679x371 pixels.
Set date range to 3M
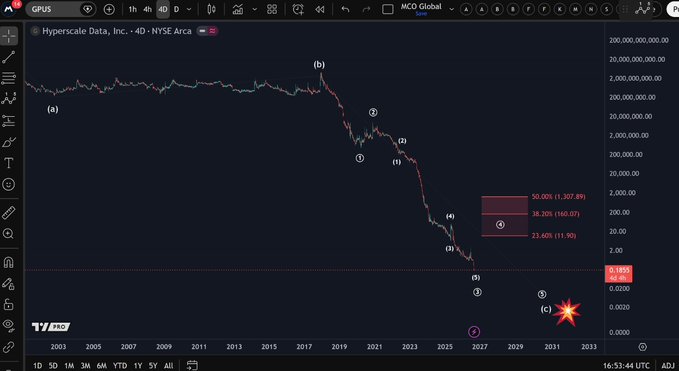pos(85,366)
